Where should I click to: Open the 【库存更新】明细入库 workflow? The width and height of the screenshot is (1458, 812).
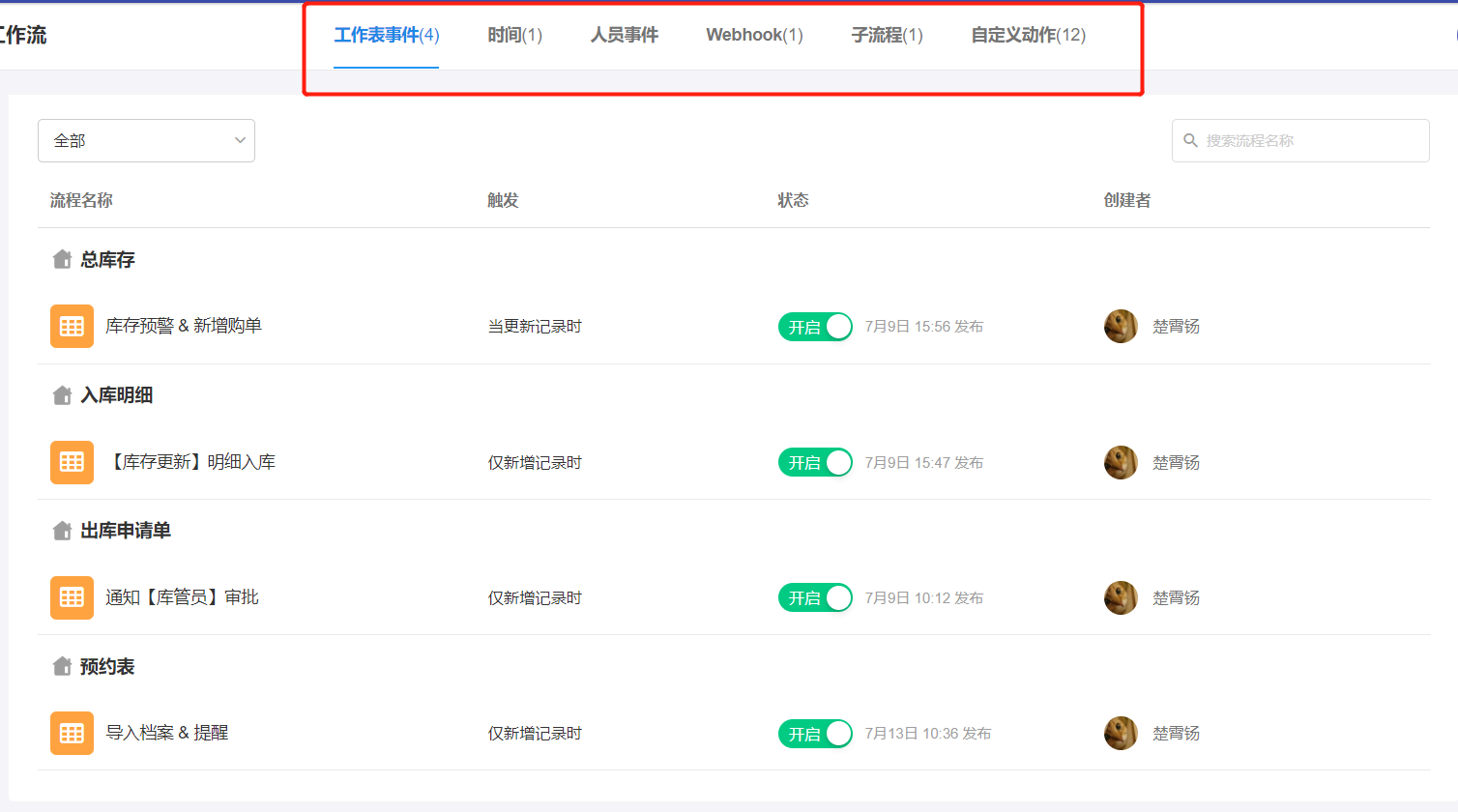tap(190, 462)
